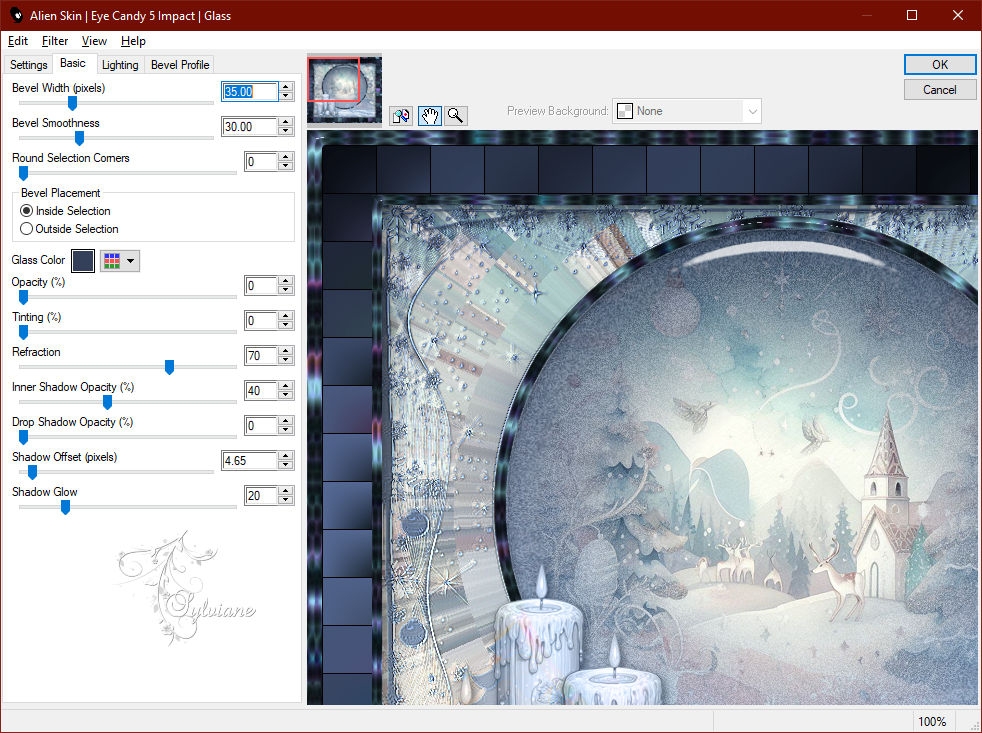Click the Shadow Glow value field

tap(261, 496)
